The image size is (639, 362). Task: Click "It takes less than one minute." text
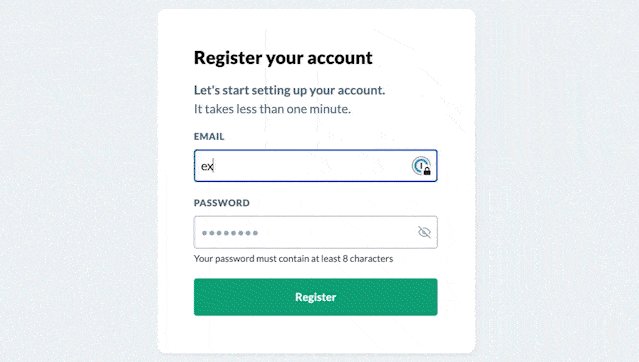click(x=272, y=109)
